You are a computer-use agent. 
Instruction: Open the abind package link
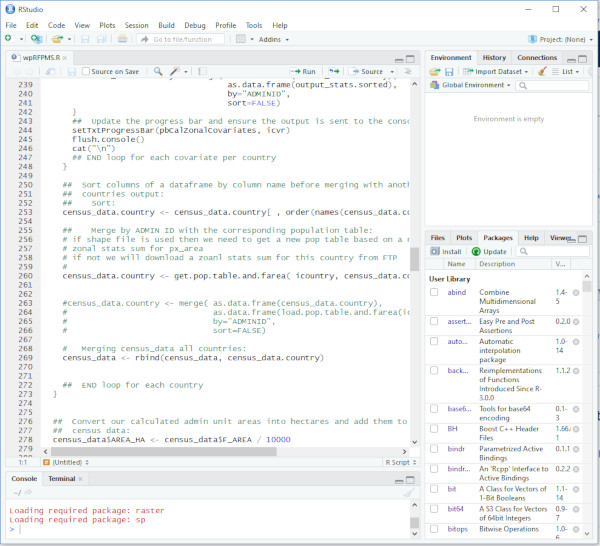(x=457, y=292)
